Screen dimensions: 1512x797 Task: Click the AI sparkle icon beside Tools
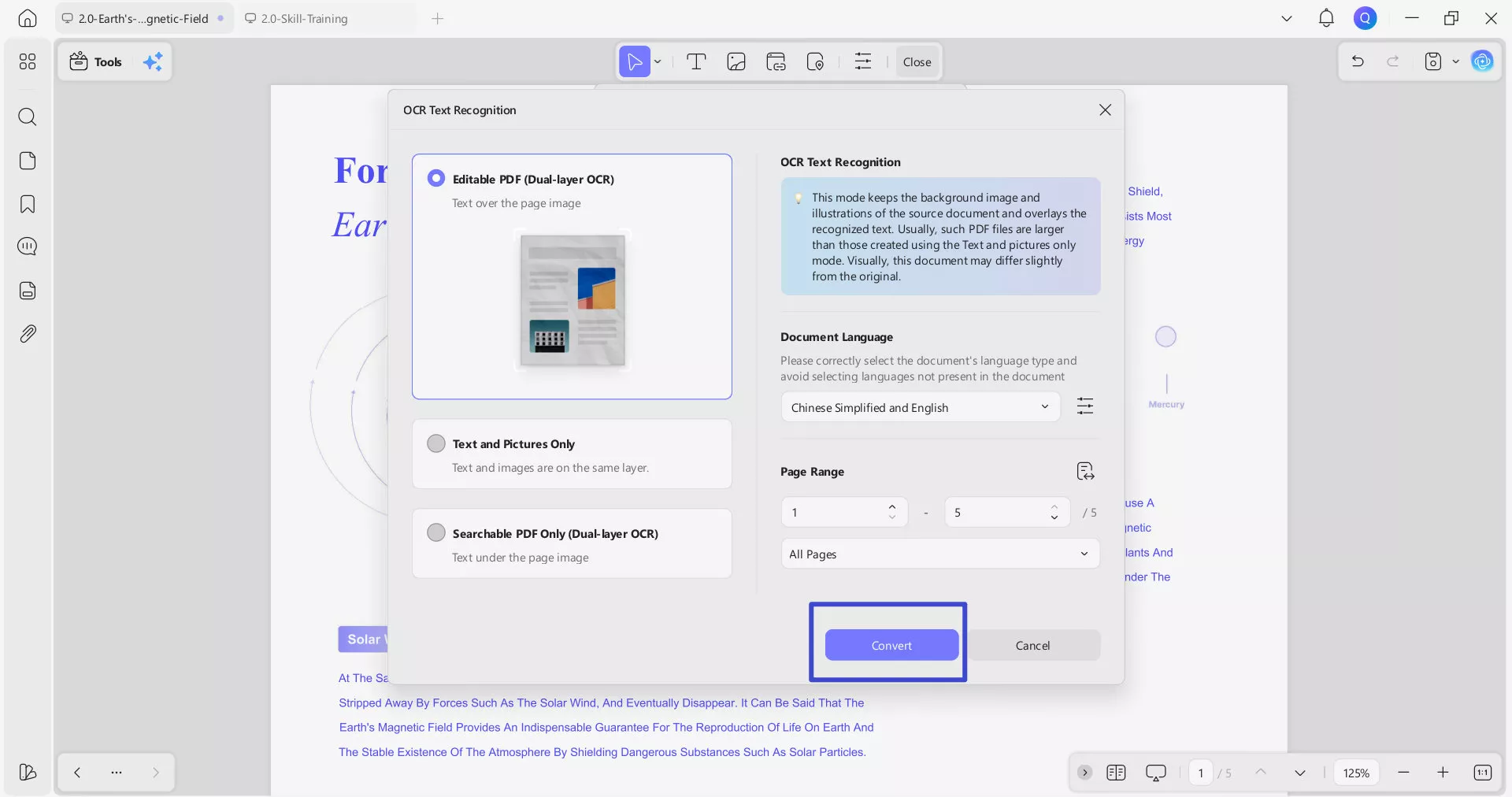[153, 61]
